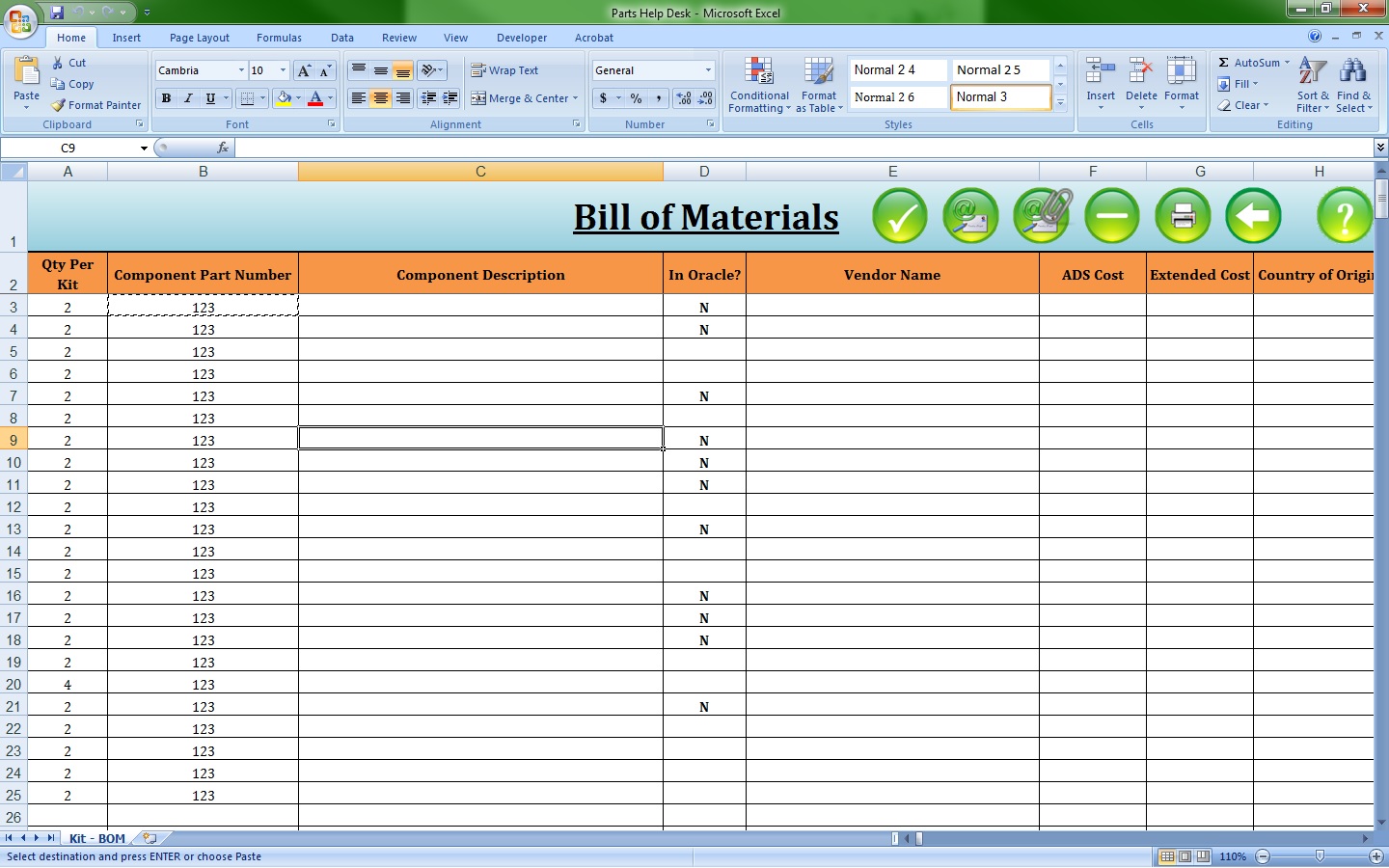Viewport: 1389px width, 868px height.
Task: Open the Page Layout tab
Action: (200, 38)
